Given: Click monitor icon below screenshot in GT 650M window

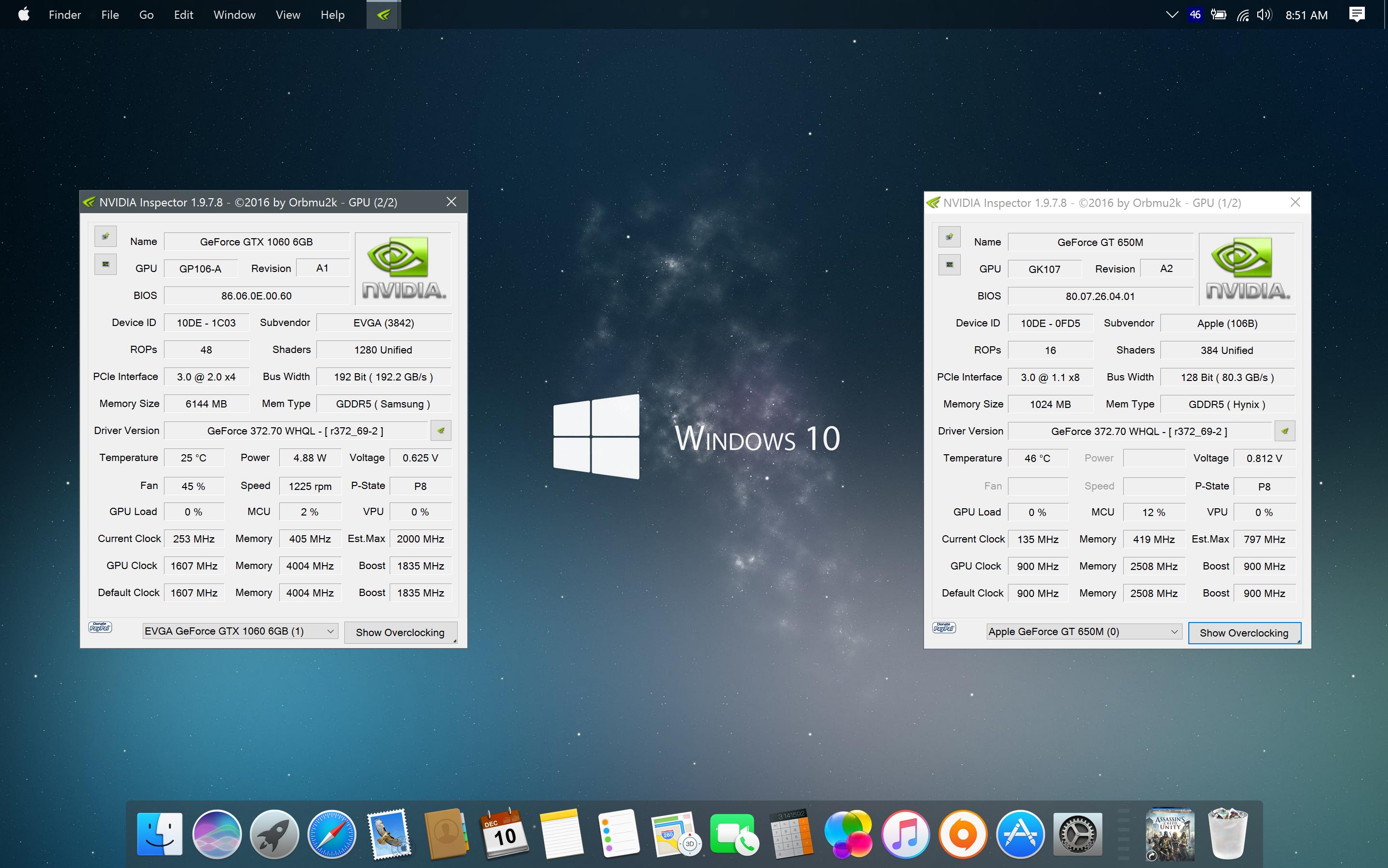Looking at the screenshot, I should point(950,265).
